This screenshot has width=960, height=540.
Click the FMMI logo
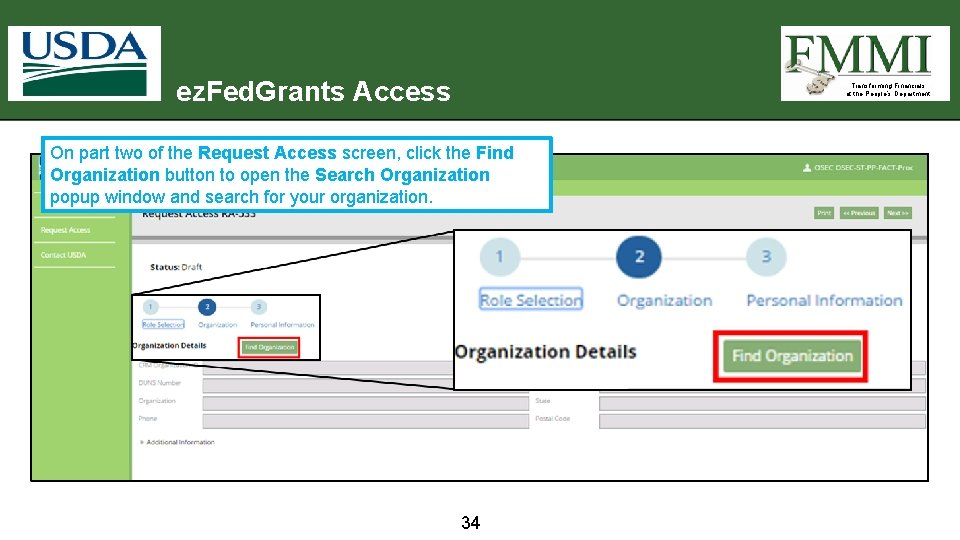point(865,63)
